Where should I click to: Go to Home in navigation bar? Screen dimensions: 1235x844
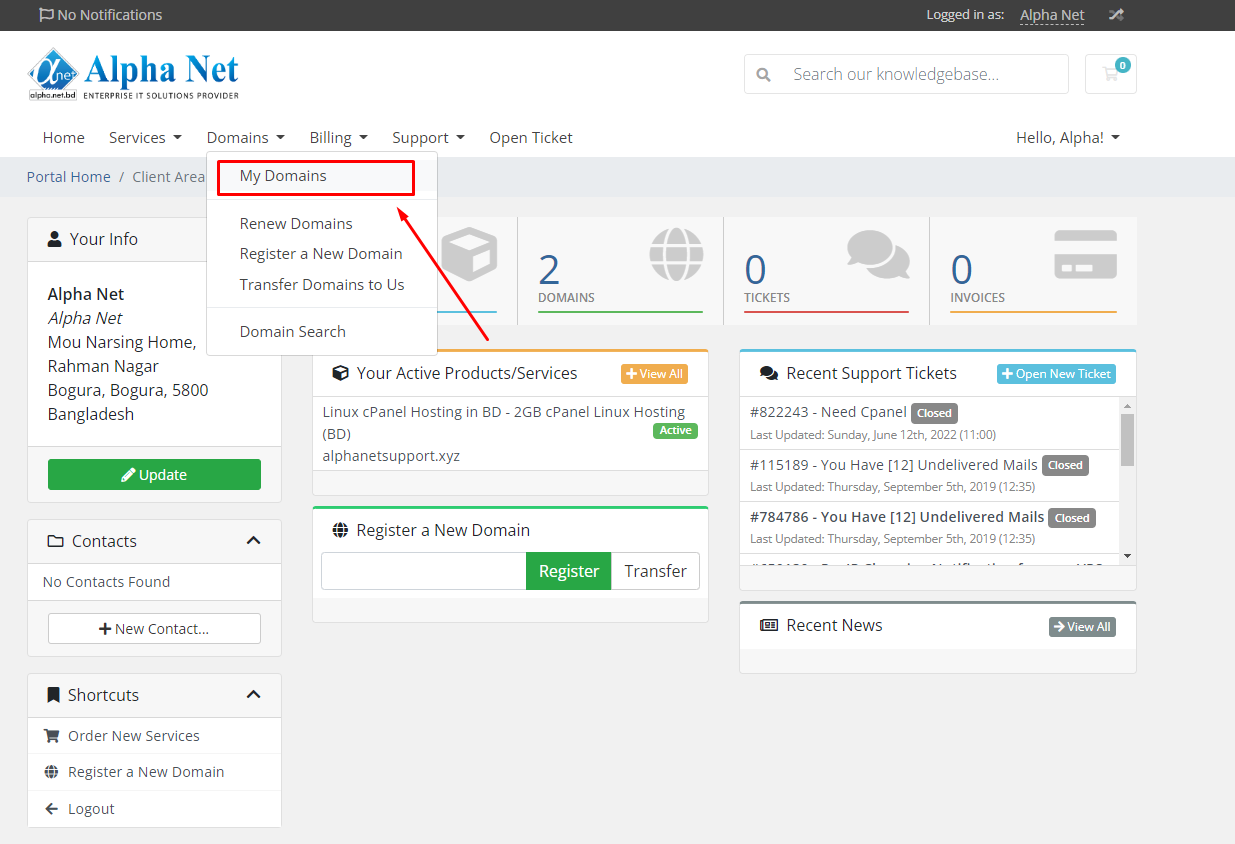[64, 137]
